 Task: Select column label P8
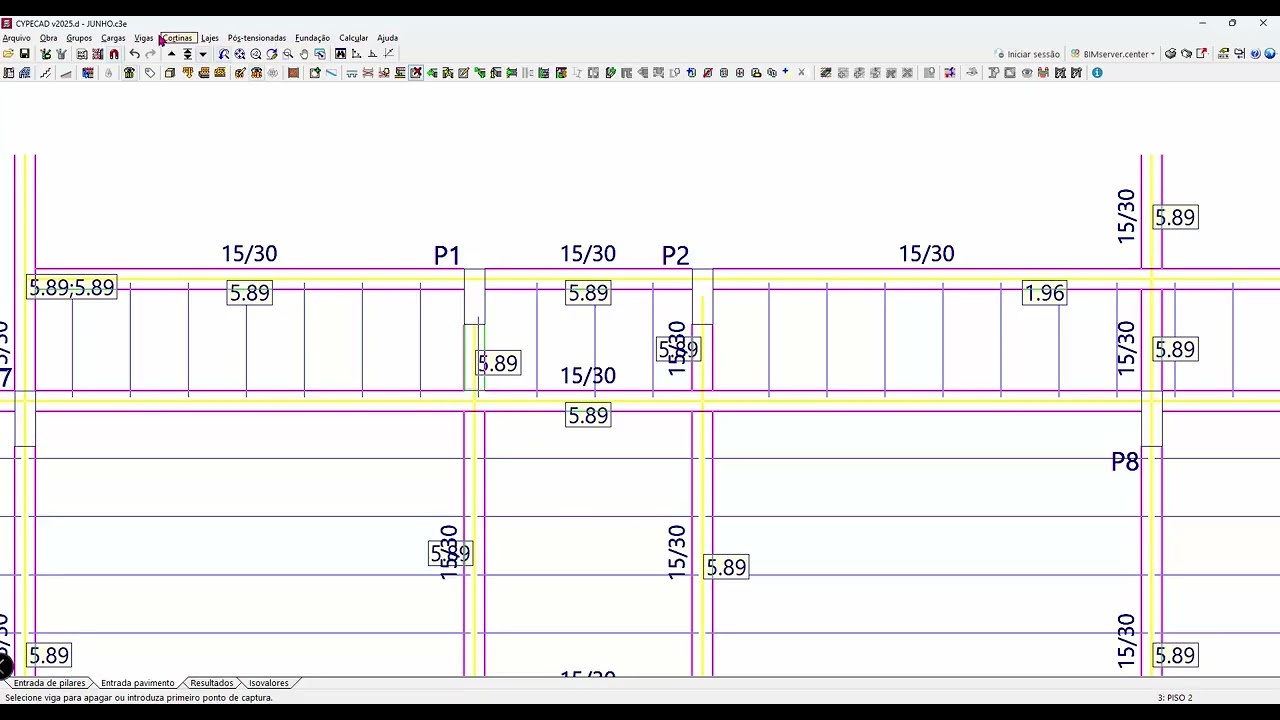click(1125, 462)
